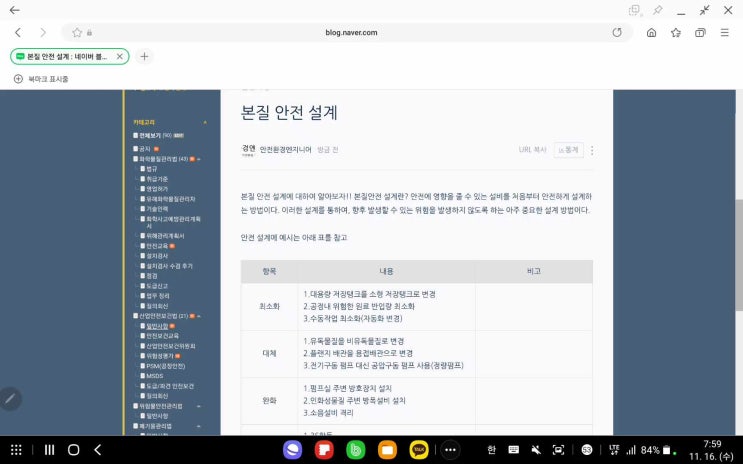The image size is (743, 464).
Task: Bookmark the page via the address bar star
Action: 77,32
